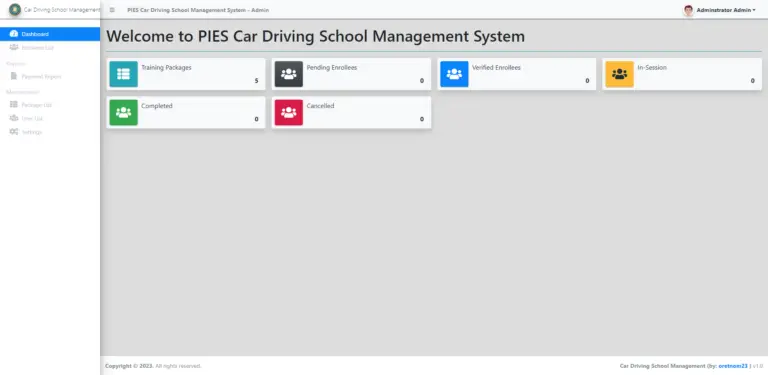The width and height of the screenshot is (768, 375).
Task: Open the Administrator Admin dropdown menu
Action: click(726, 10)
